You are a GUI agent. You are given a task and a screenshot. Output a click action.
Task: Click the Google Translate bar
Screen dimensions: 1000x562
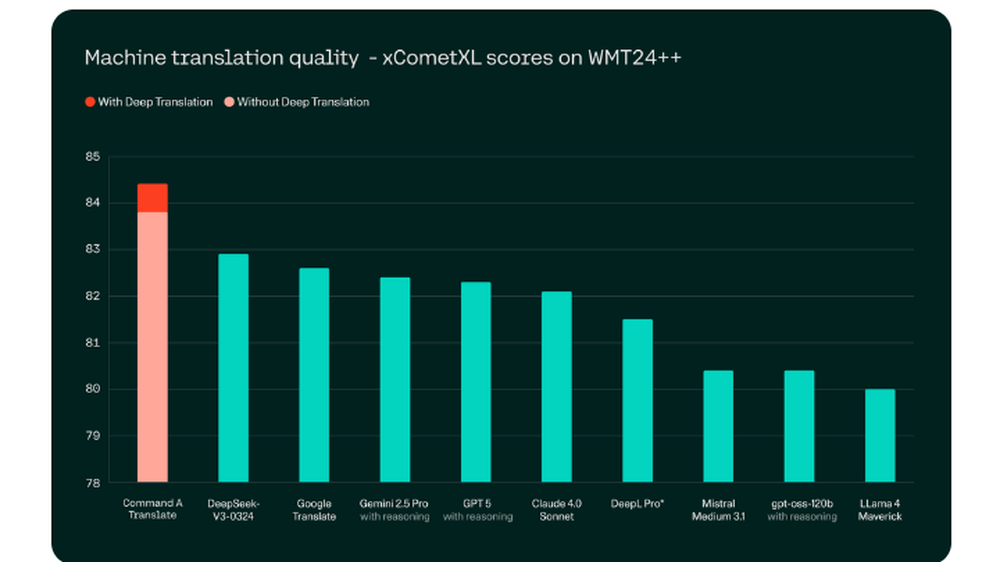click(x=314, y=375)
